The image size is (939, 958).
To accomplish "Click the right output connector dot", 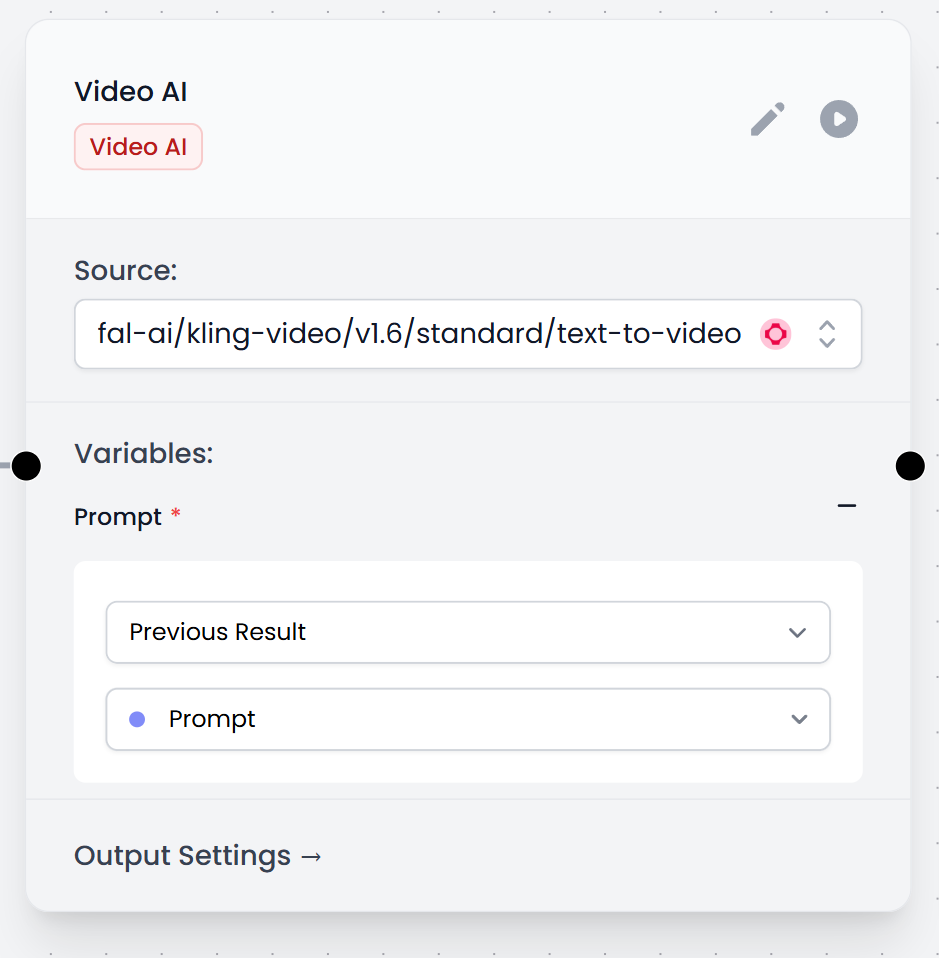I will (x=910, y=465).
